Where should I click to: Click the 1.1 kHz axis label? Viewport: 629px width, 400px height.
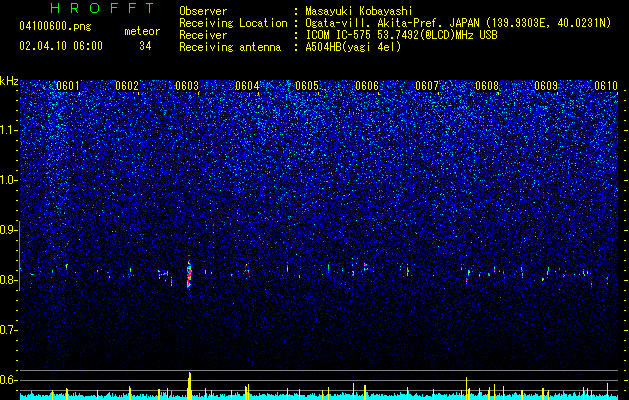pos(8,130)
